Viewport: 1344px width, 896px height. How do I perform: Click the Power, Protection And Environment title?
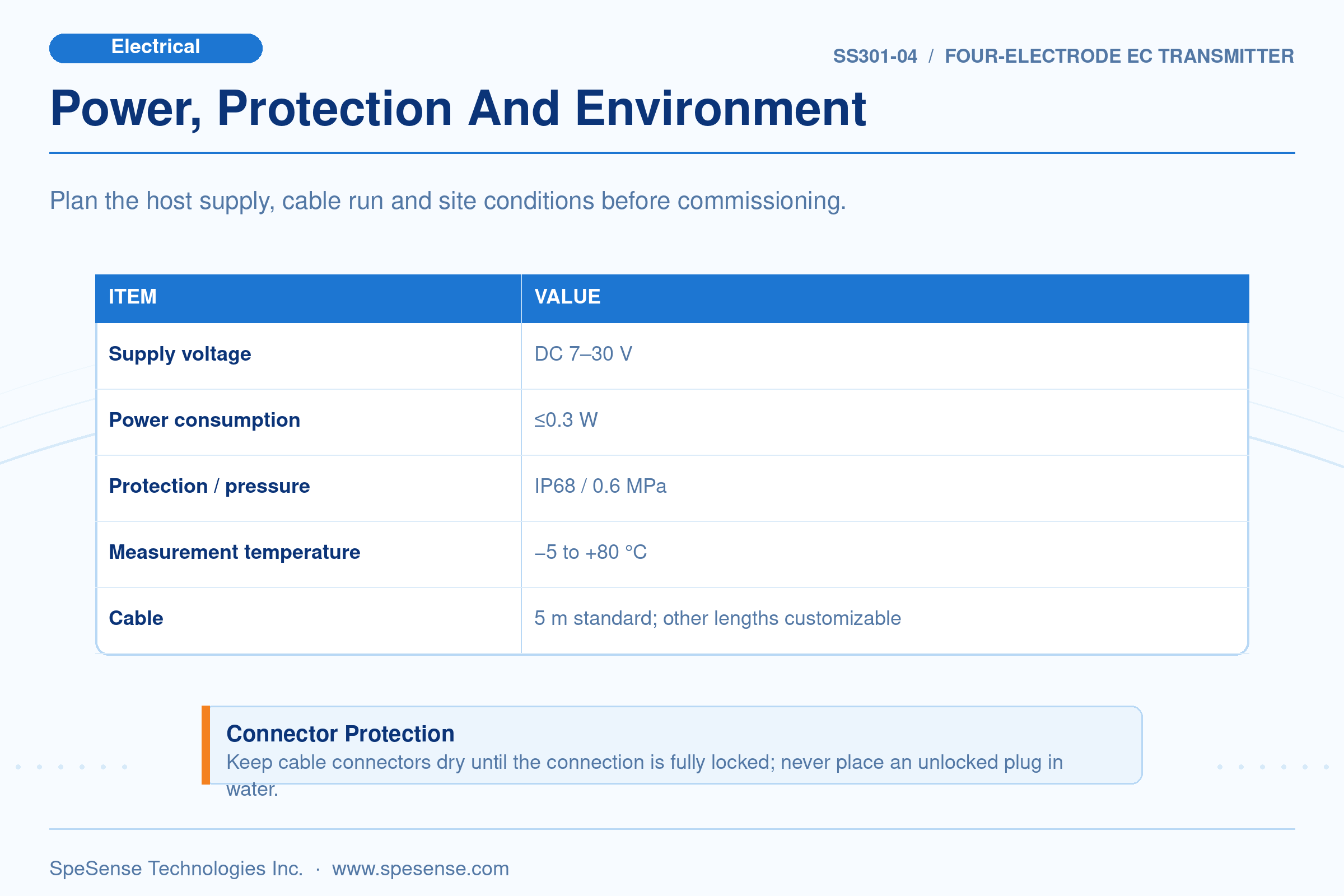click(458, 109)
